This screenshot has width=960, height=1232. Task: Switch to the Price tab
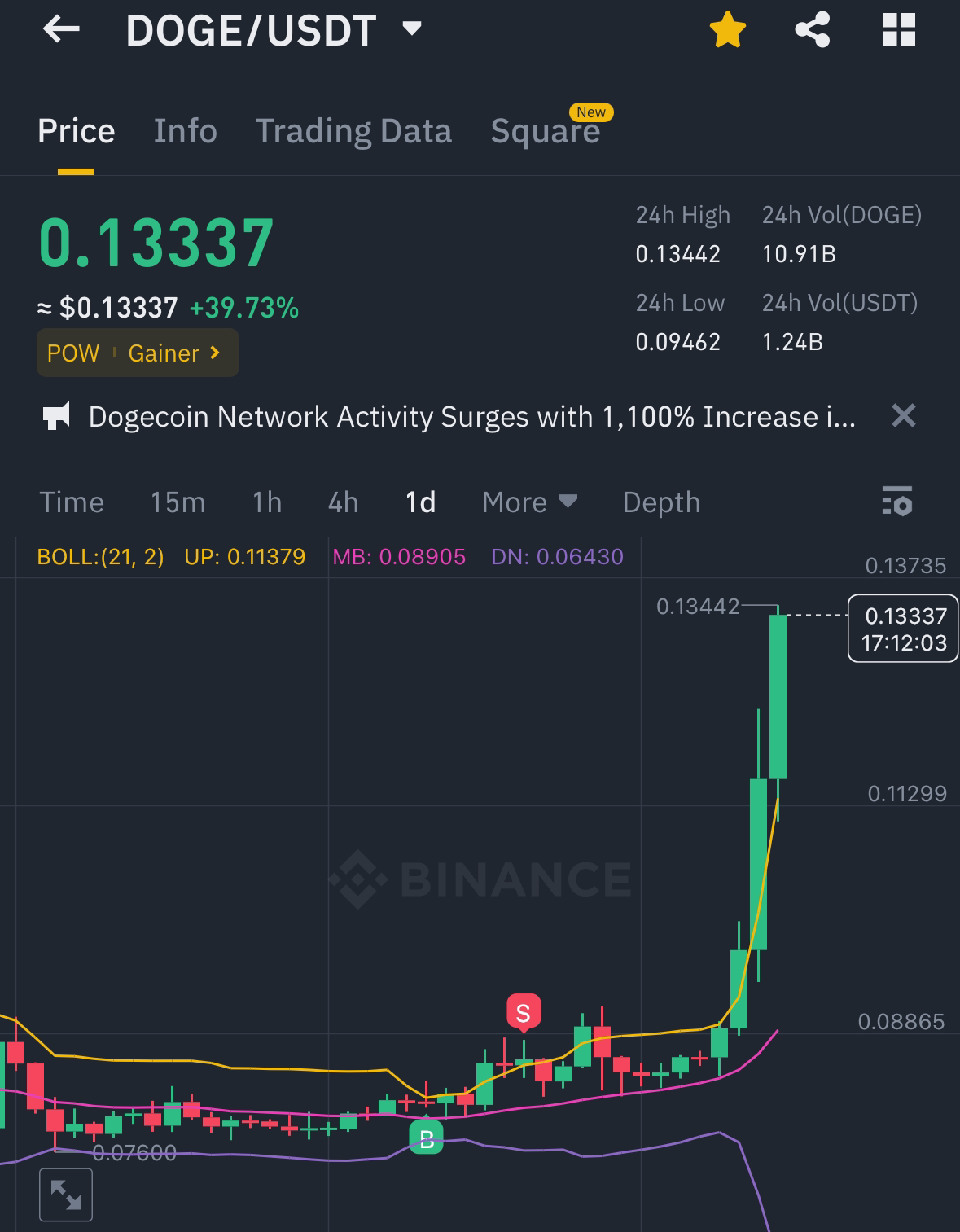77,131
